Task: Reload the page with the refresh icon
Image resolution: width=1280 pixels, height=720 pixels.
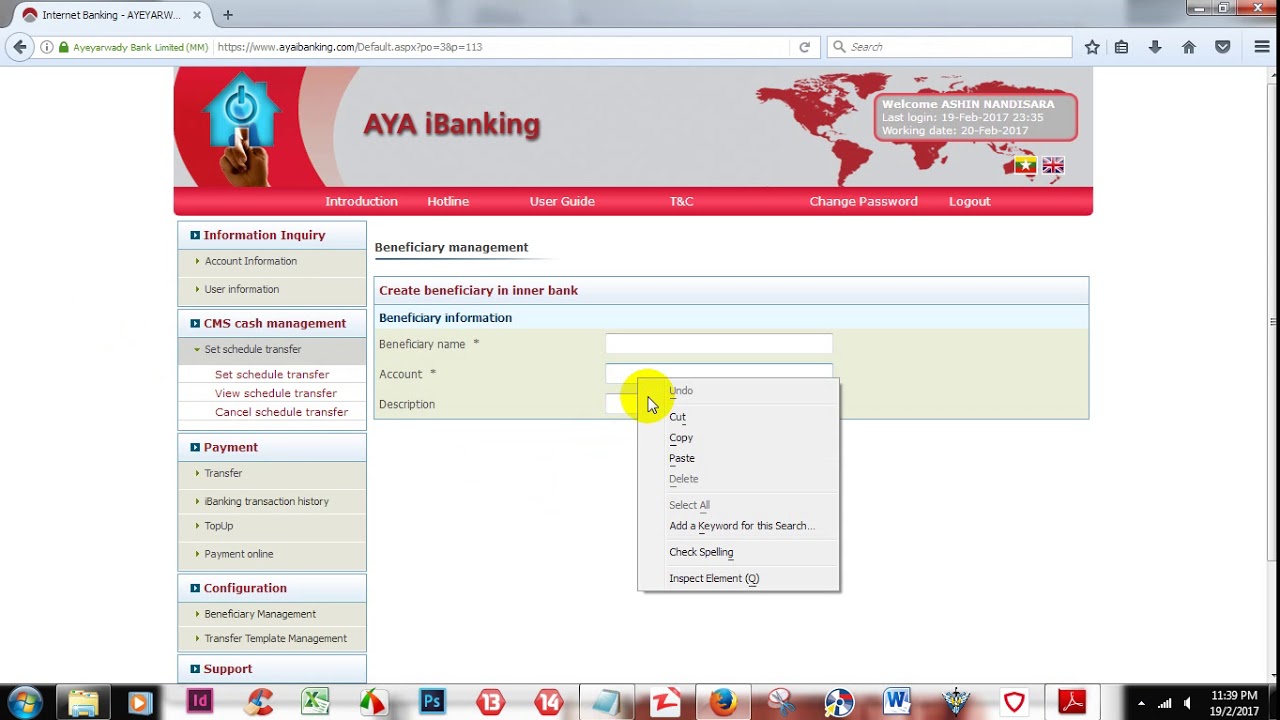Action: pos(804,47)
